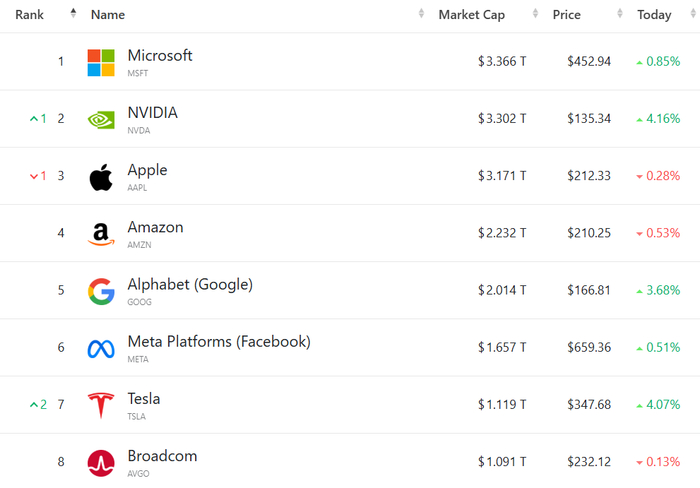
Task: Click Apple's $3.171 T market cap
Action: (x=502, y=176)
